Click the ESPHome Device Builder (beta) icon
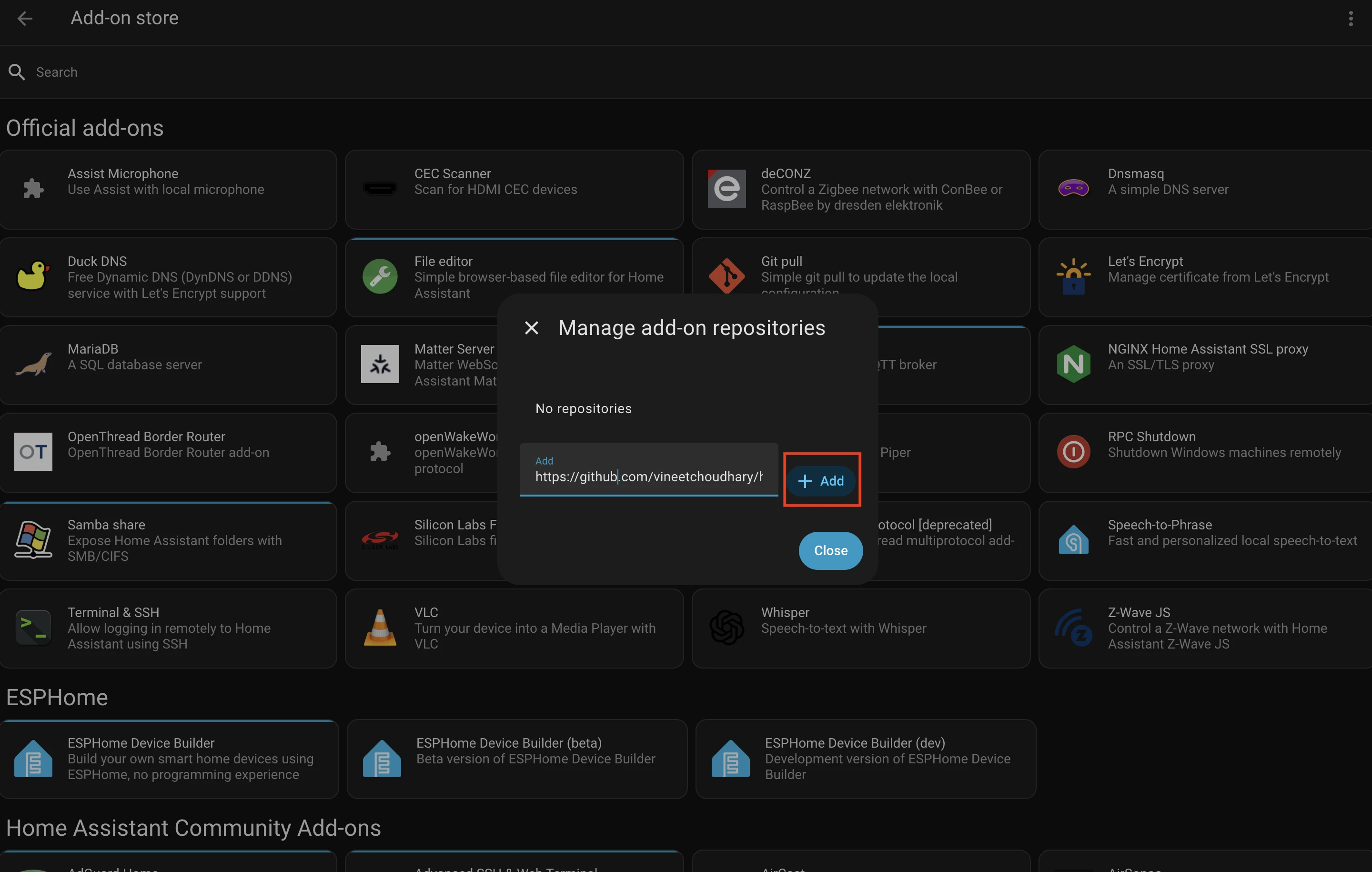The width and height of the screenshot is (1372, 872). click(x=382, y=758)
